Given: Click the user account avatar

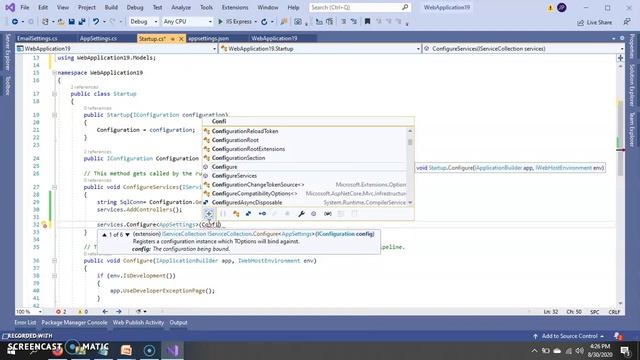Looking at the screenshot, I should point(562,7).
